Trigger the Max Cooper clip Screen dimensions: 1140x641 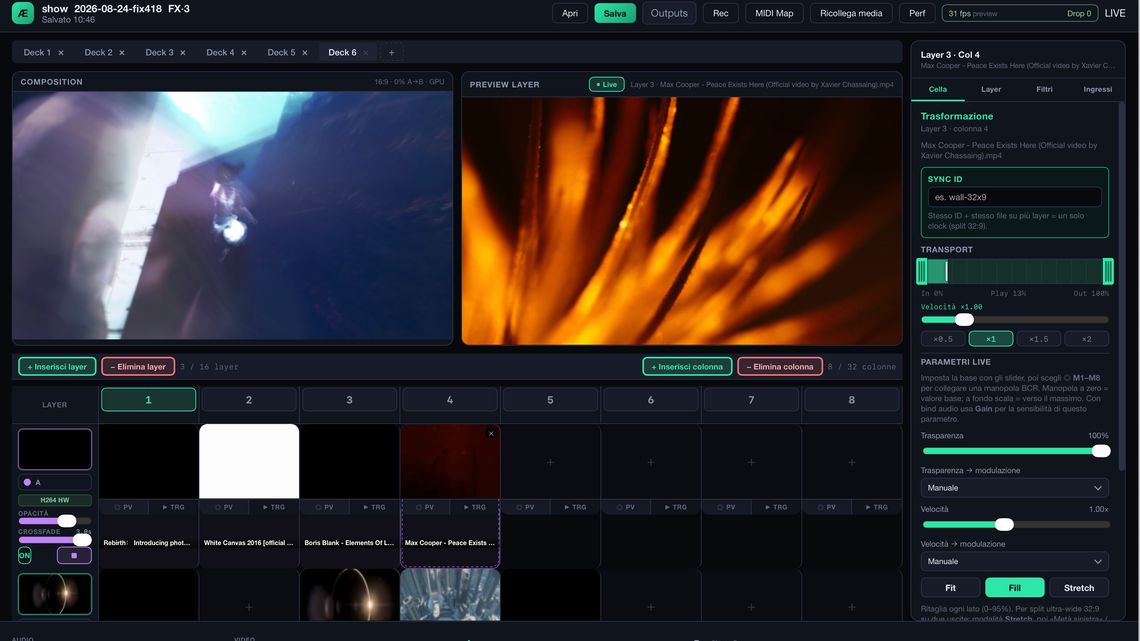click(474, 507)
